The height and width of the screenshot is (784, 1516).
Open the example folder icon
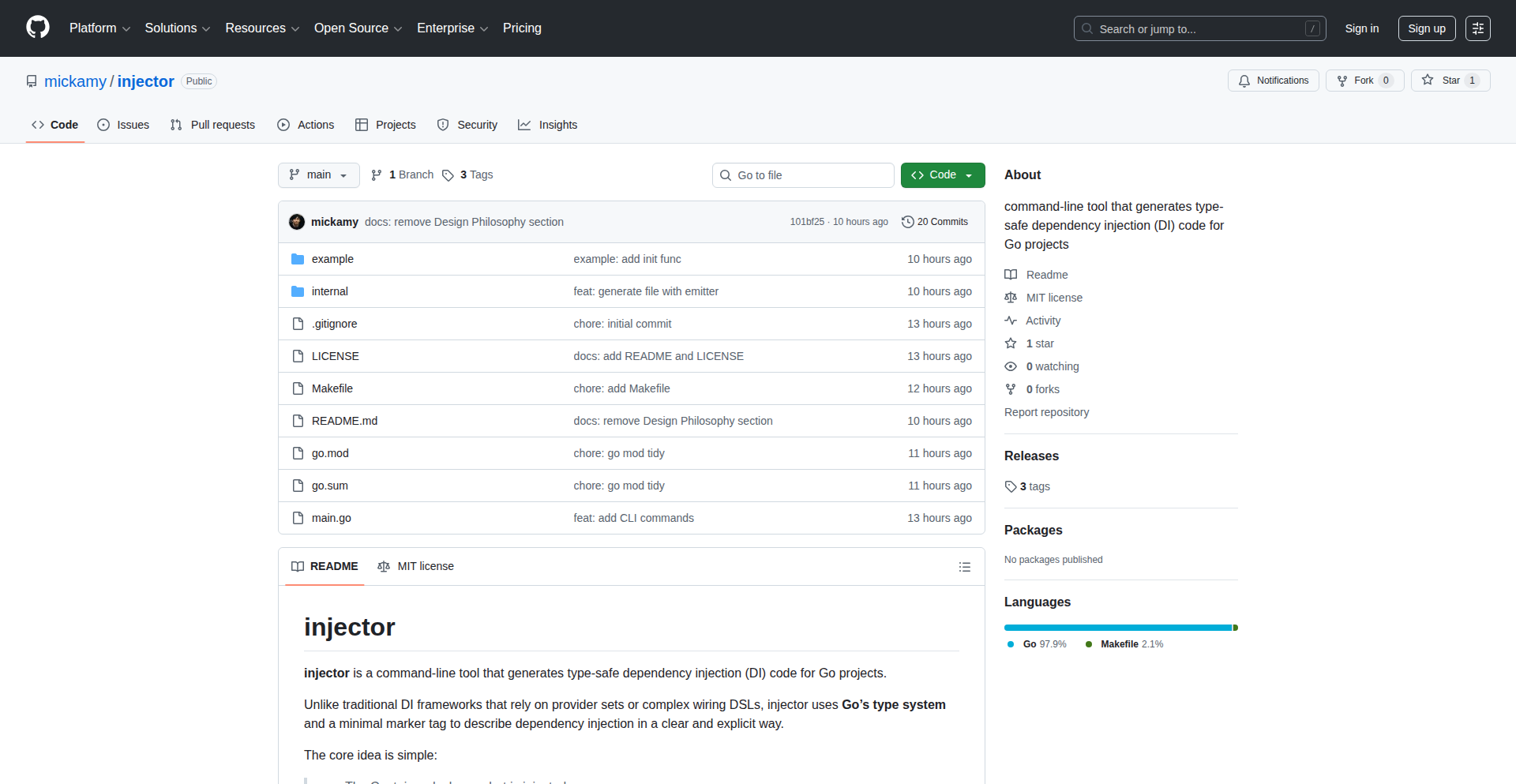point(298,259)
